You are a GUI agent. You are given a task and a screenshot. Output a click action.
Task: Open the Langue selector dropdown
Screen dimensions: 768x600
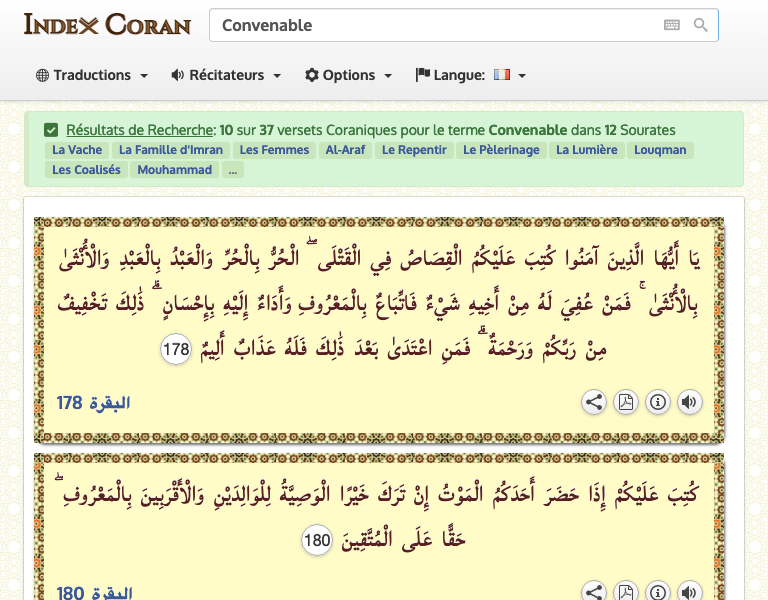pyautogui.click(x=470, y=75)
